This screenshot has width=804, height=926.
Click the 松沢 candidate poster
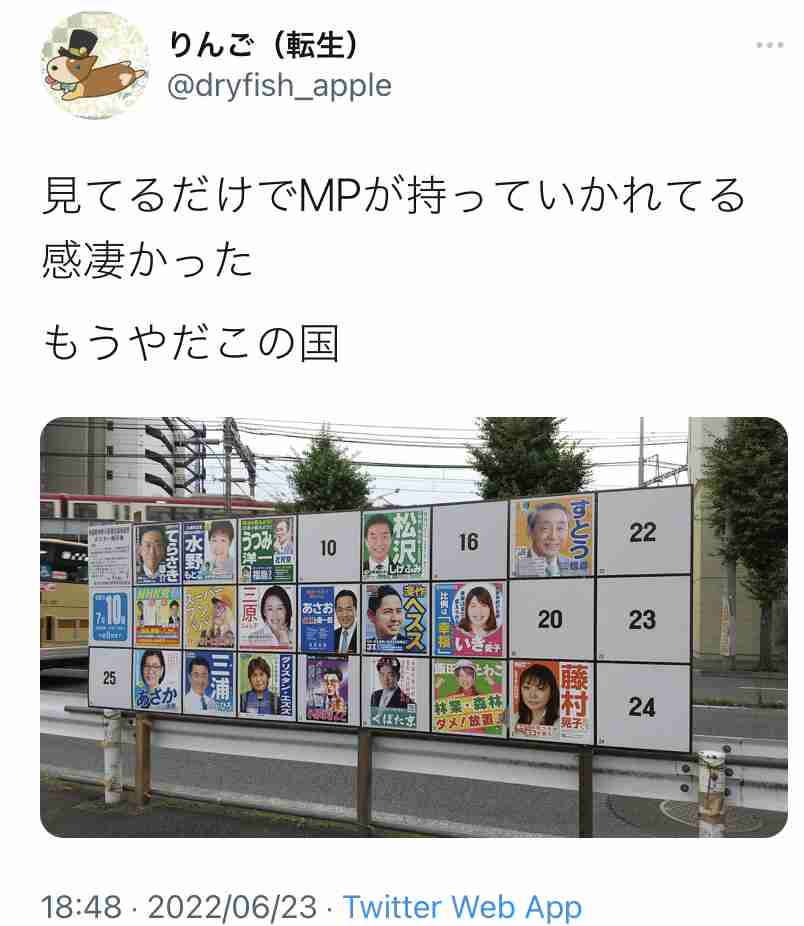click(396, 544)
